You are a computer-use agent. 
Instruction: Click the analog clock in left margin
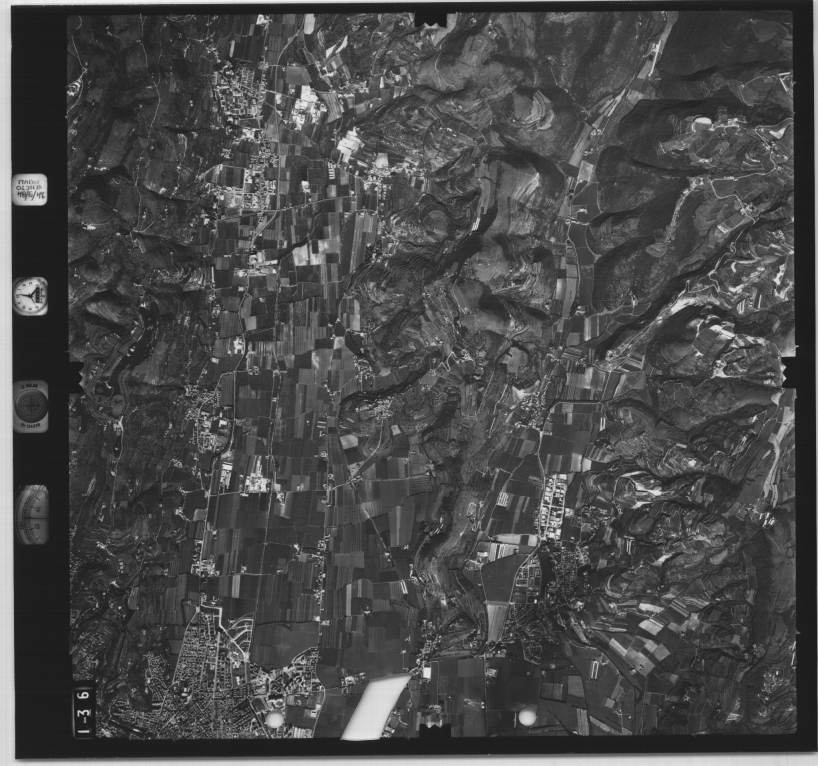pyautogui.click(x=30, y=296)
